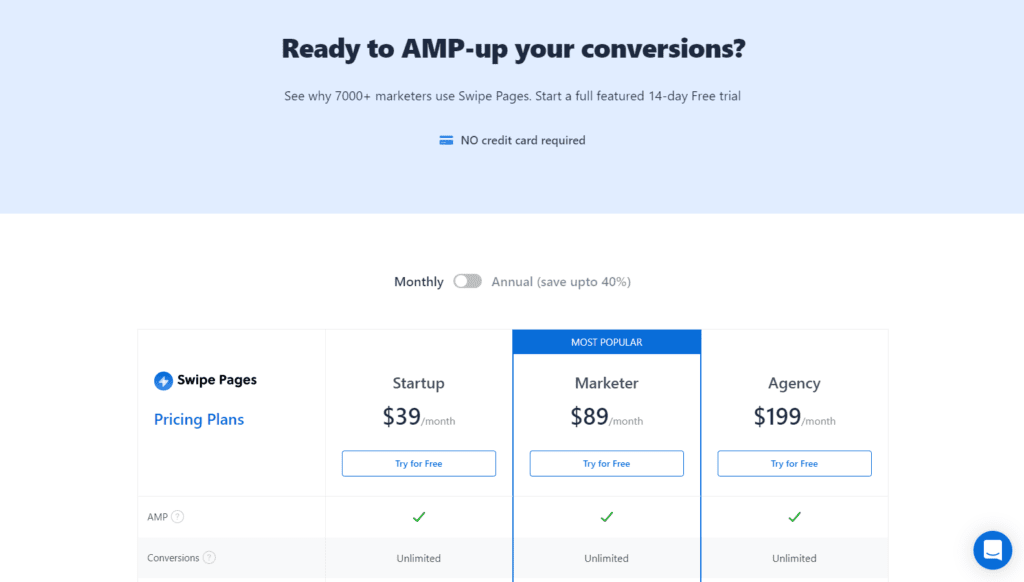Click the $199 price
The image size is (1024, 582).
pos(777,416)
